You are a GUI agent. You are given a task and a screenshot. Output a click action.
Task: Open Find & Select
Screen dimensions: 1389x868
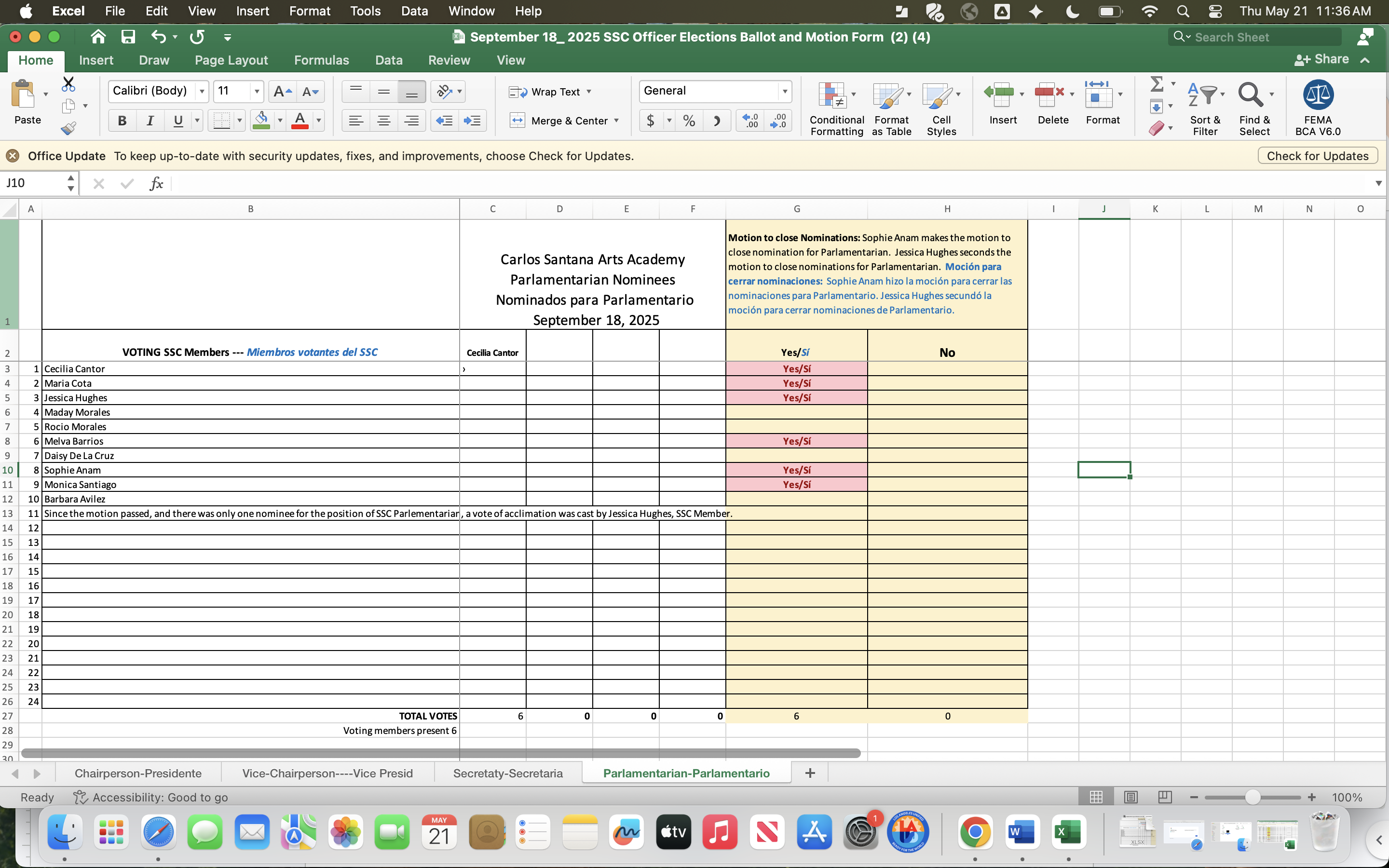coord(1255,108)
